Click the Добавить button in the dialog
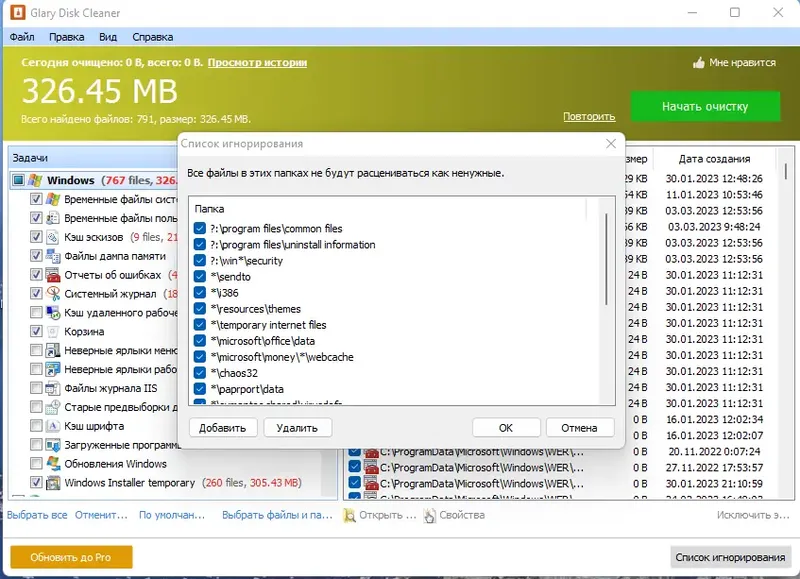The image size is (800, 579). pos(222,428)
